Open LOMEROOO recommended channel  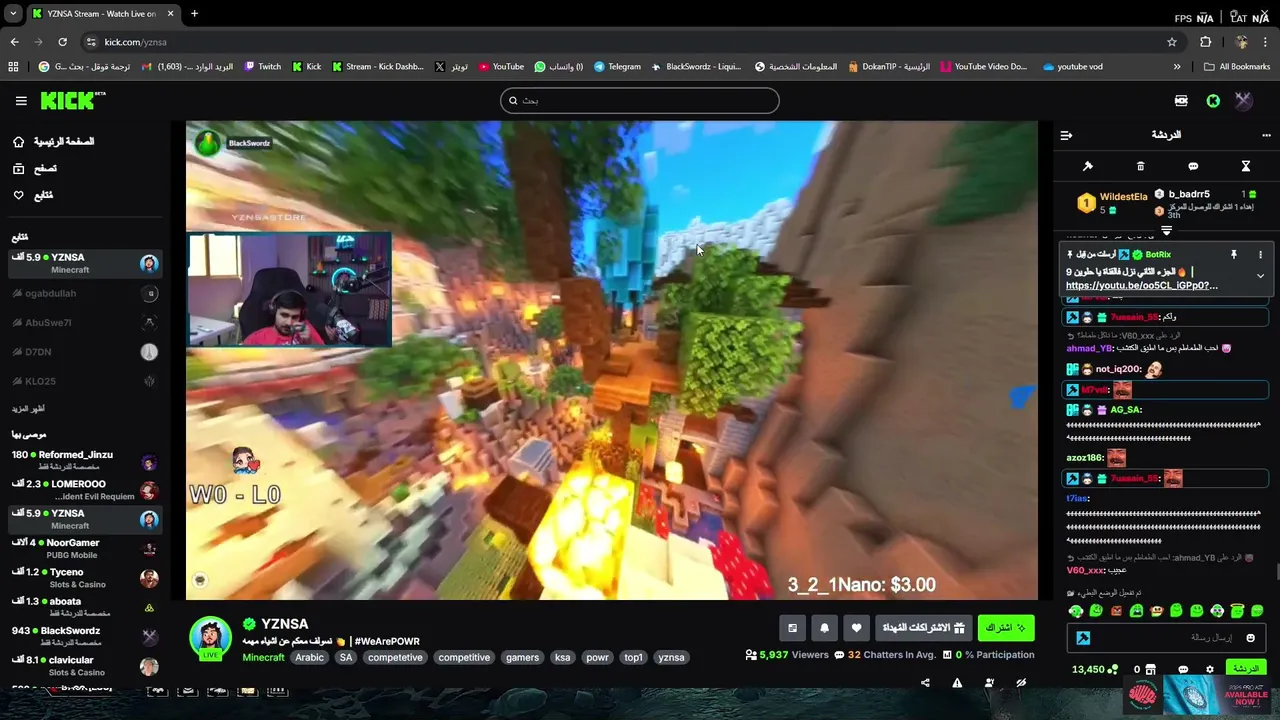(x=85, y=490)
